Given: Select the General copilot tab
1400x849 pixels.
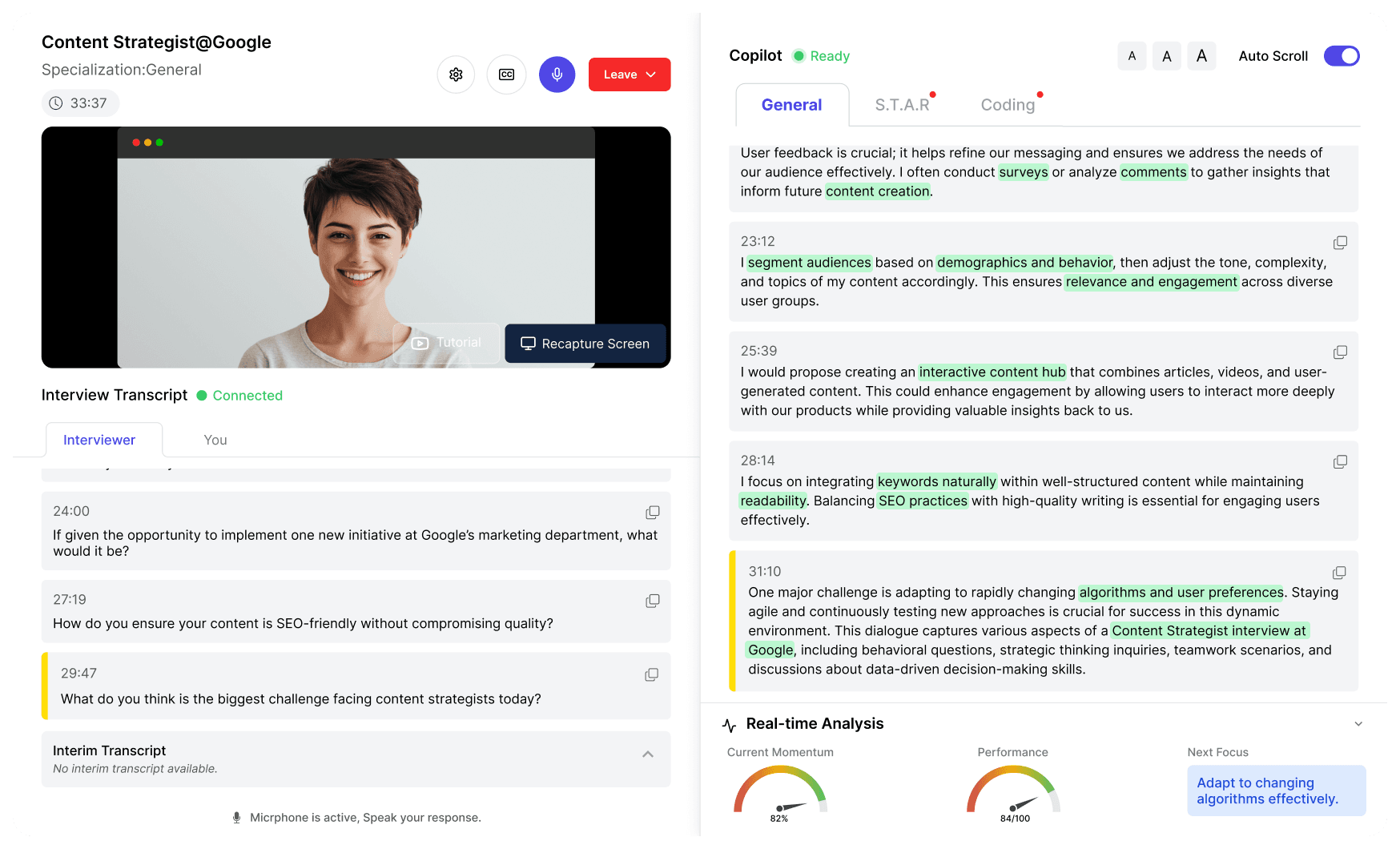Looking at the screenshot, I should tap(791, 105).
